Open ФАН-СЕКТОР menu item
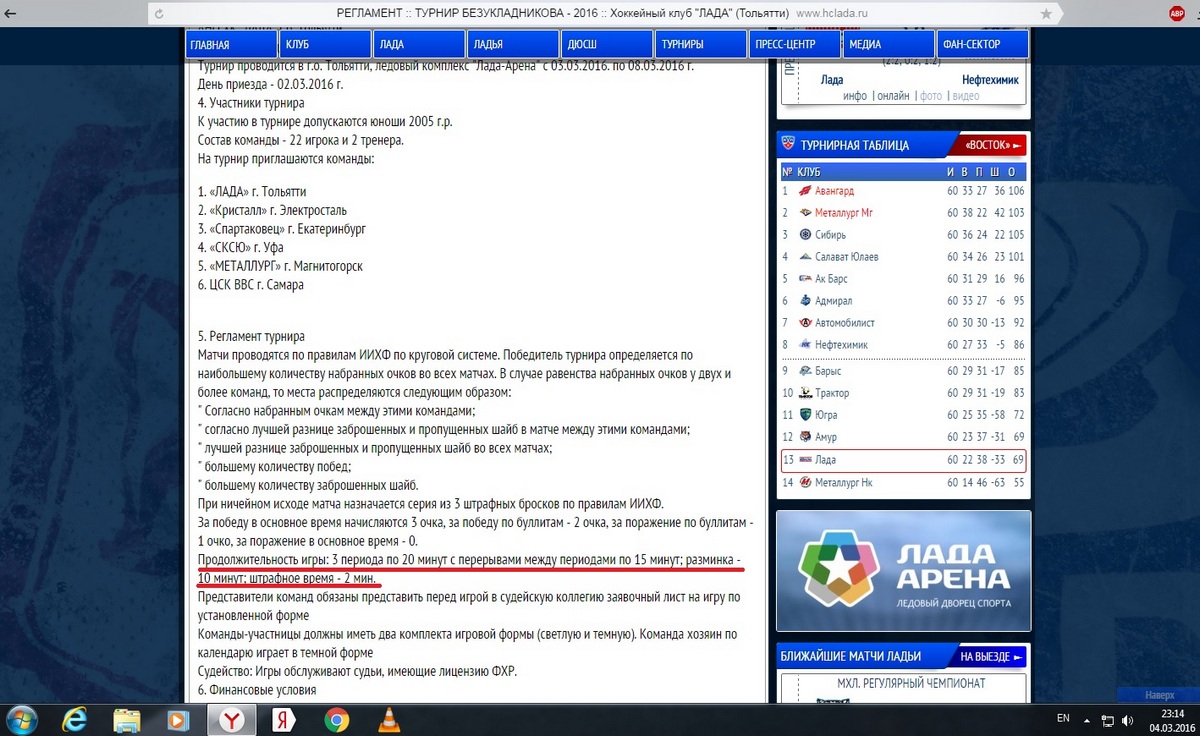The height and width of the screenshot is (736, 1200). pyautogui.click(x=983, y=44)
